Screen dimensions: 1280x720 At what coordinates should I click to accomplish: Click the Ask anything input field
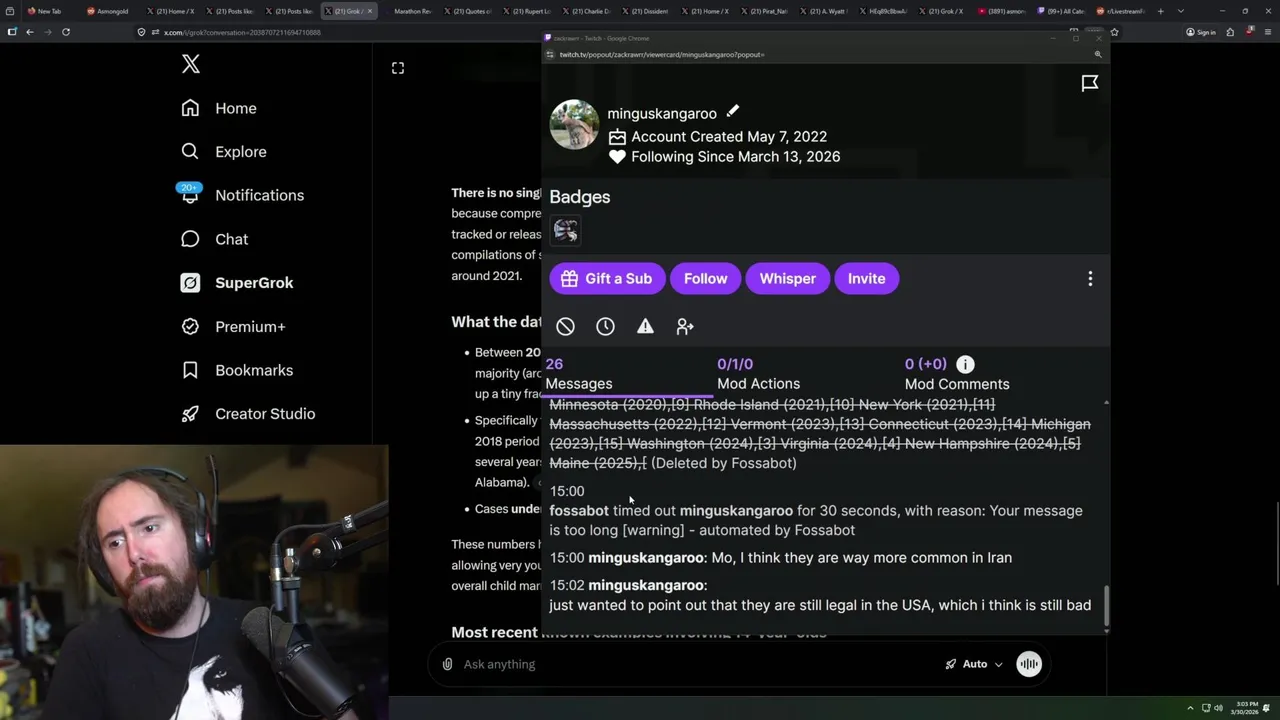(x=700, y=664)
